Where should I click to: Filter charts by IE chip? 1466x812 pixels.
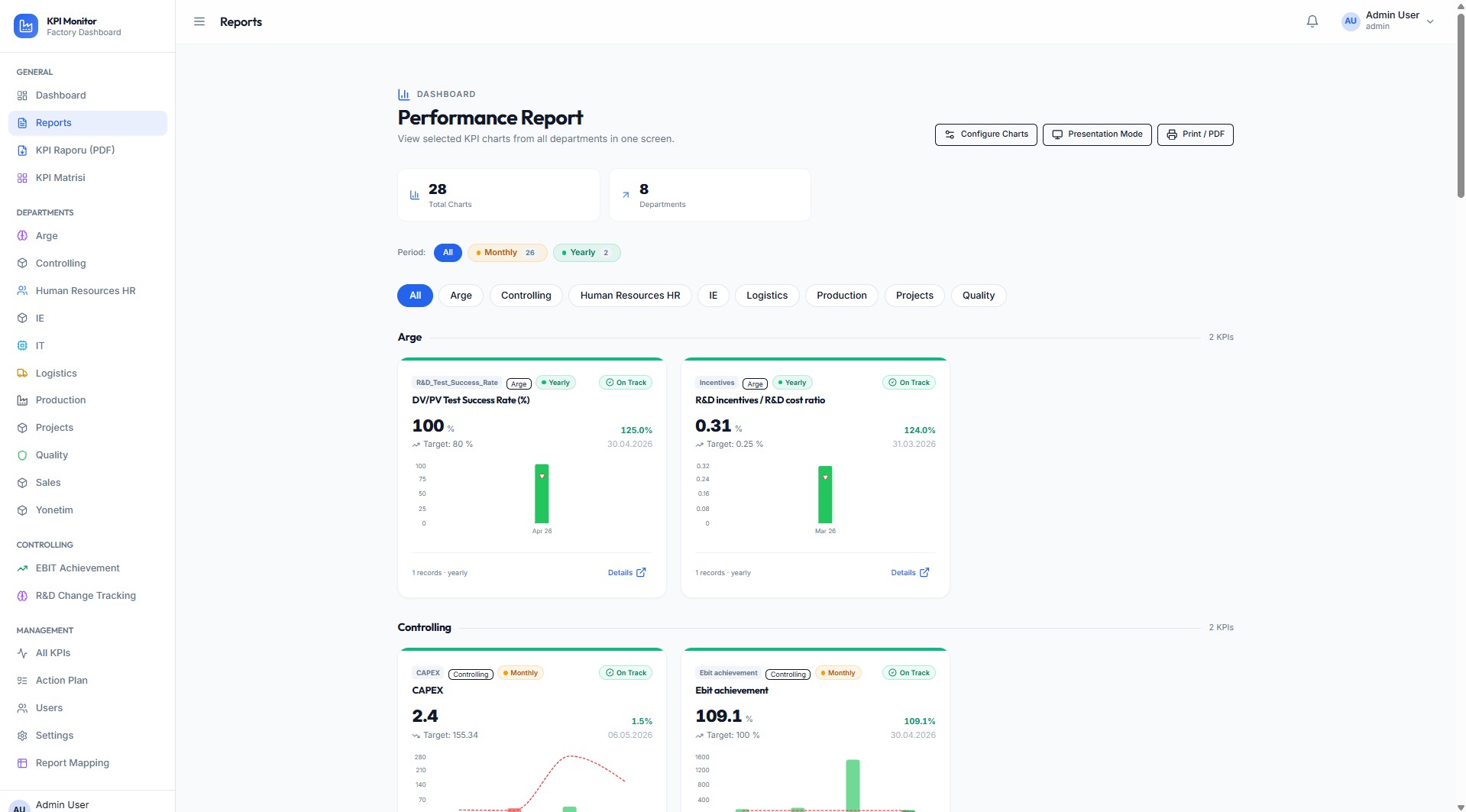click(x=714, y=296)
